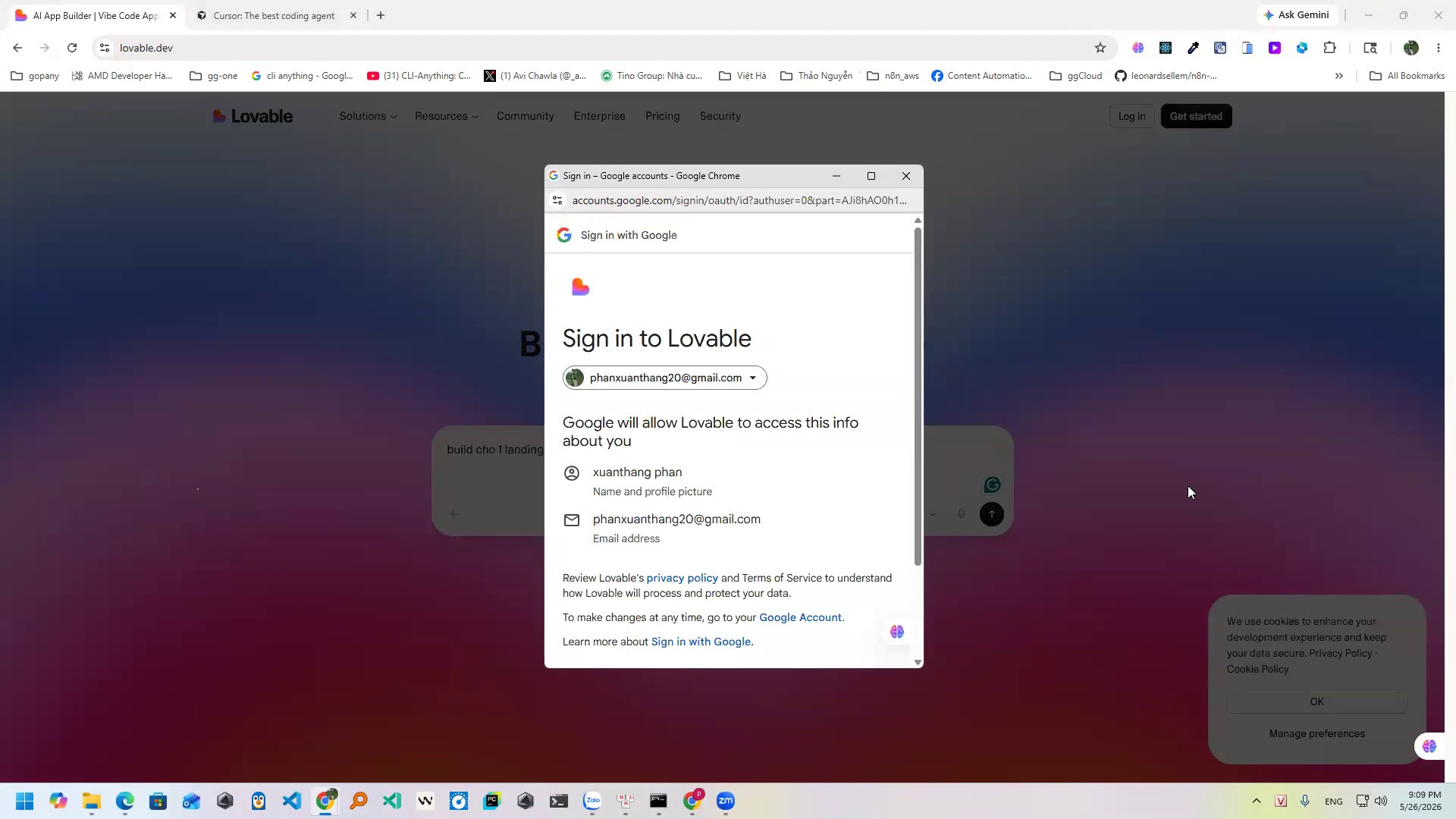This screenshot has width=1456, height=819.
Task: Click the Get started button
Action: point(1196,116)
